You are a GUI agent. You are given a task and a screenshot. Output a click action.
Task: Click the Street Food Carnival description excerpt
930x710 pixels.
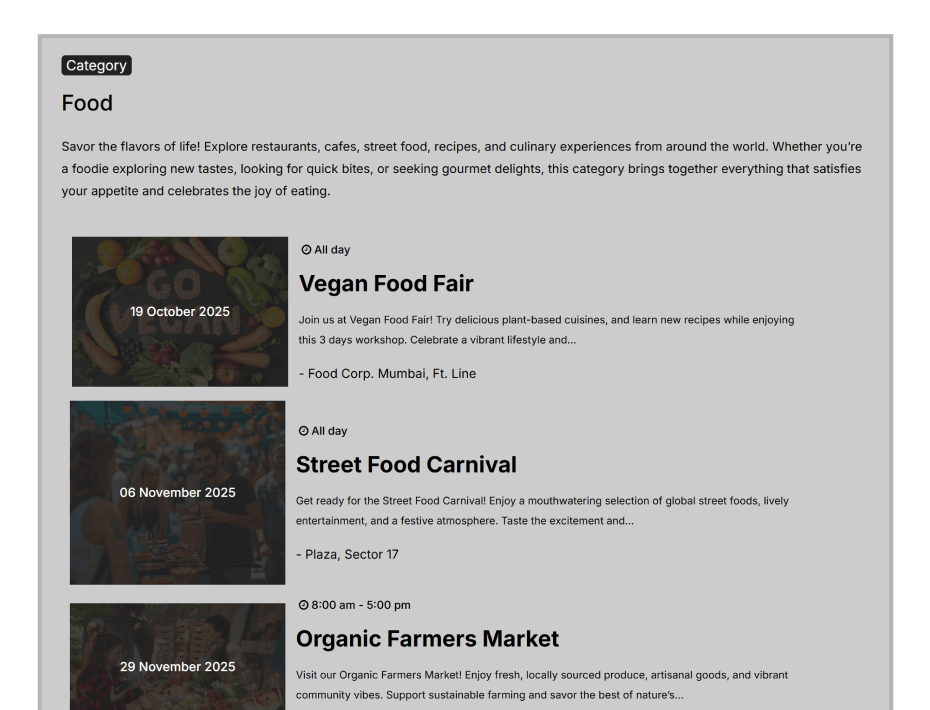[x=542, y=511]
